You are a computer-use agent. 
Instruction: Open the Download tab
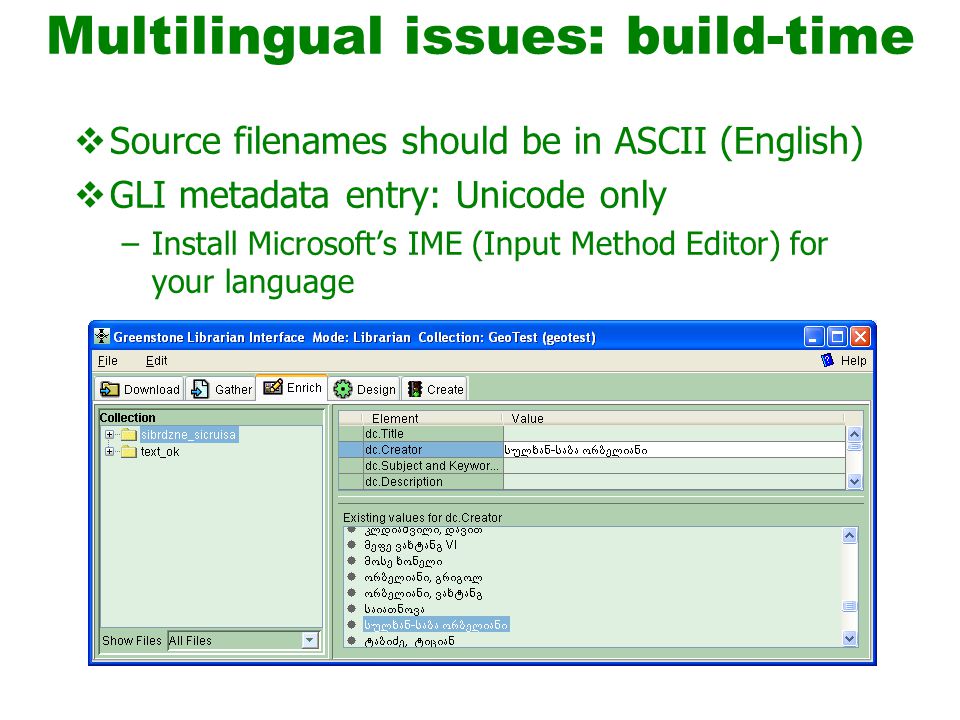coord(140,389)
